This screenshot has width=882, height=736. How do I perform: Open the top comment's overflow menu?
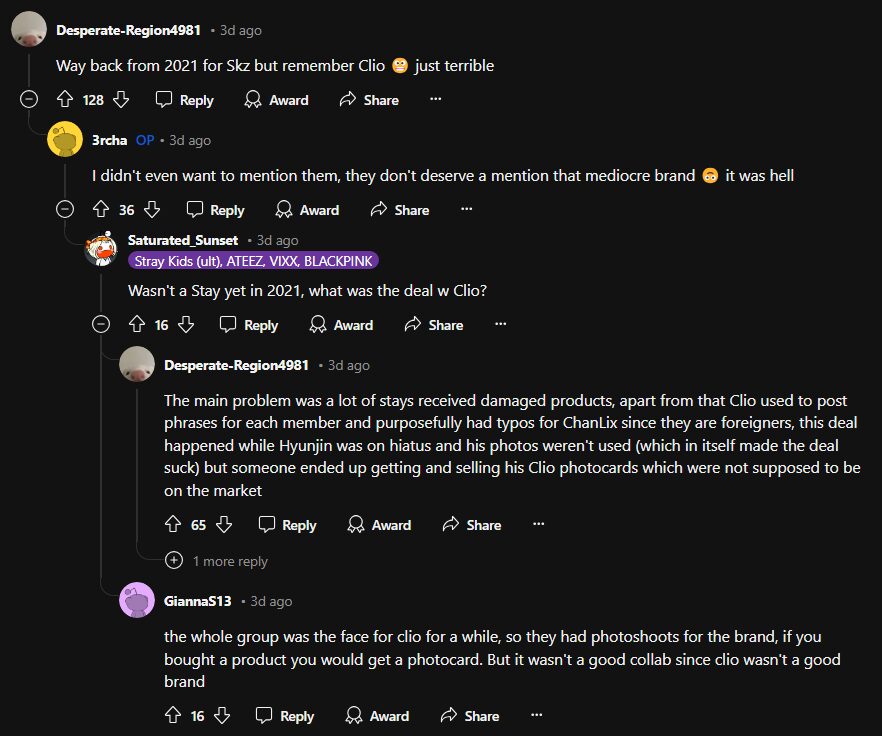point(435,100)
